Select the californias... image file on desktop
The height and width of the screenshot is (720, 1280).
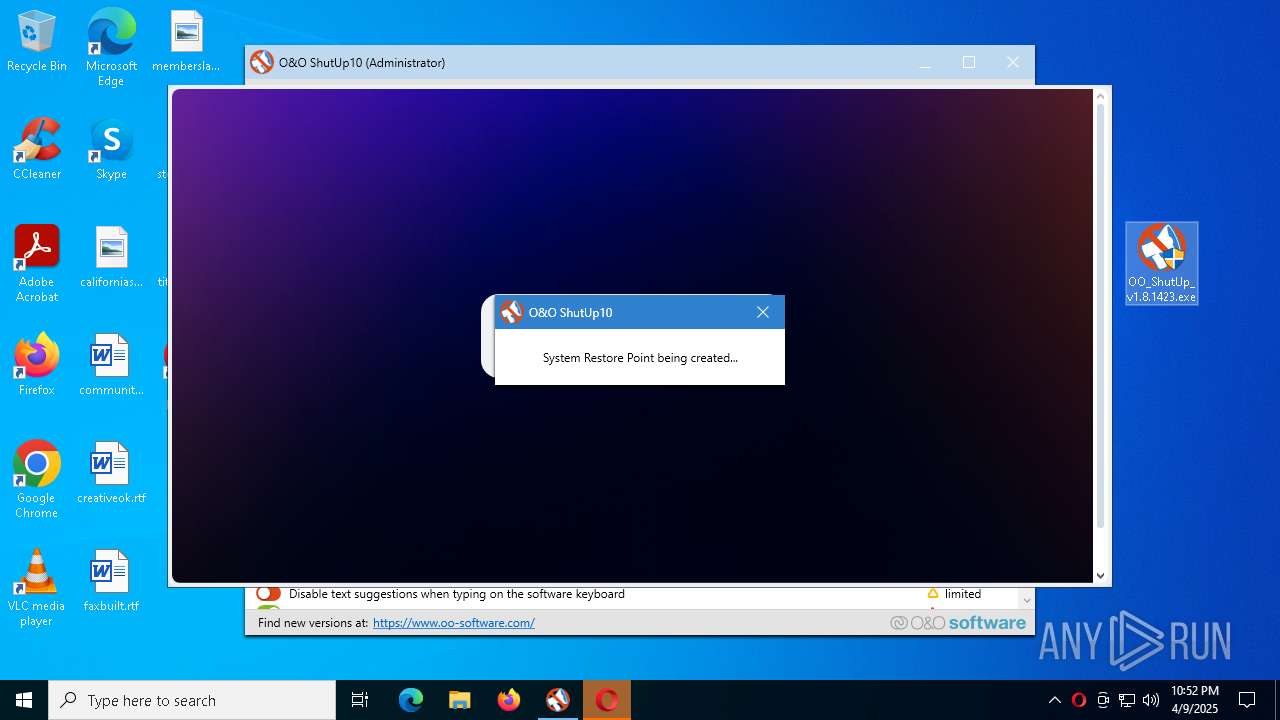[111, 257]
